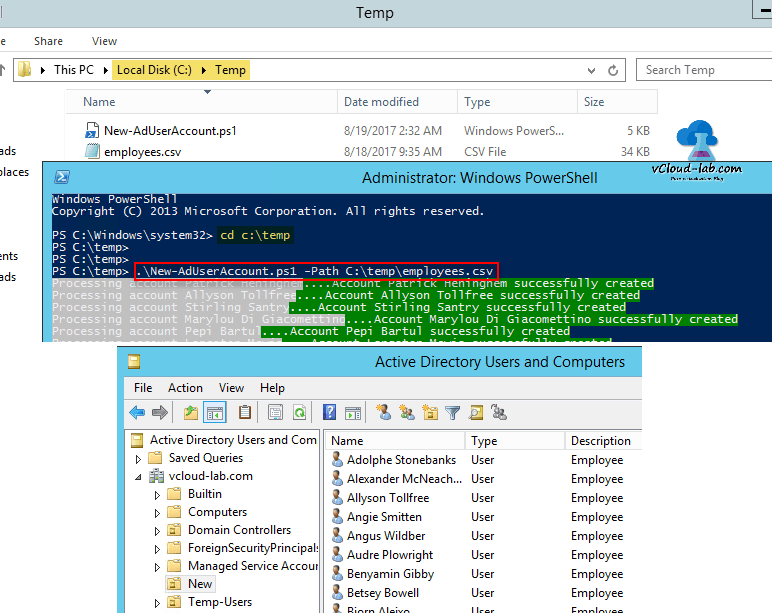The height and width of the screenshot is (613, 772).
Task: Select user Angie Smitten
Action: click(384, 517)
